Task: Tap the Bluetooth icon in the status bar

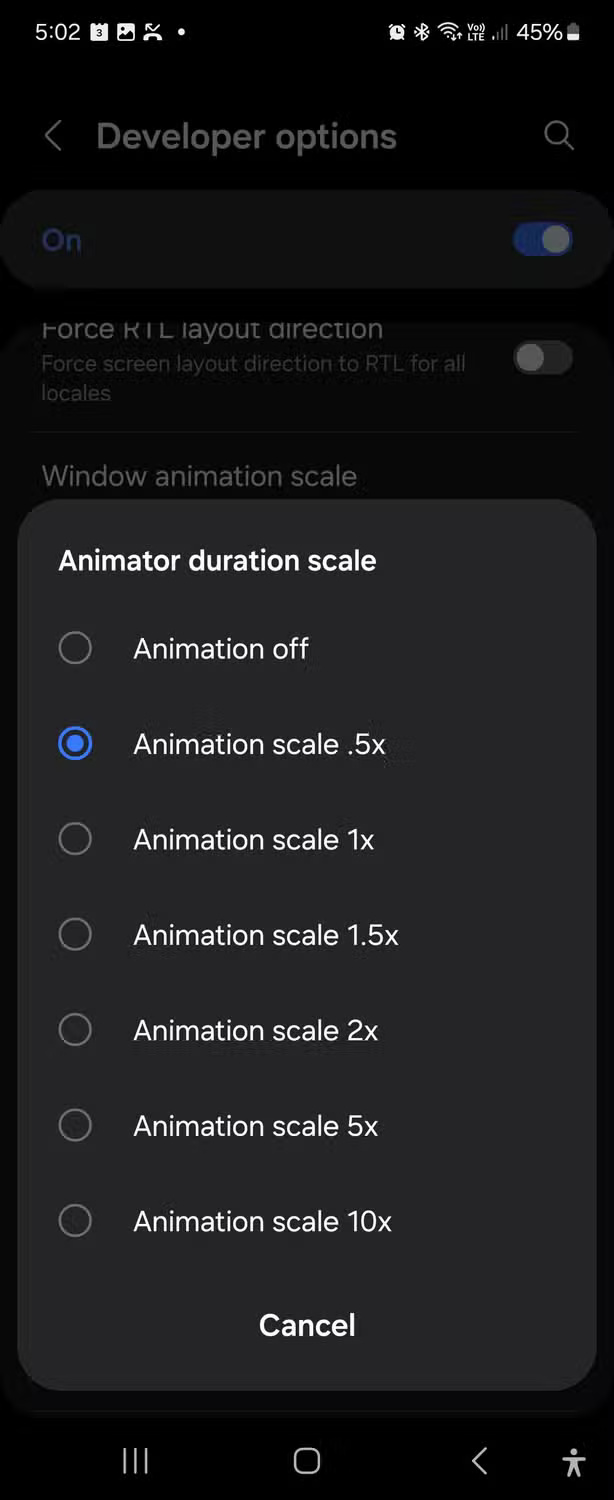Action: click(x=419, y=31)
